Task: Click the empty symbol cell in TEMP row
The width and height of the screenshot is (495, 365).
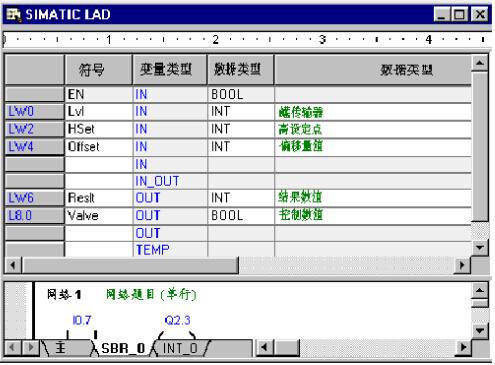Action: (99, 250)
